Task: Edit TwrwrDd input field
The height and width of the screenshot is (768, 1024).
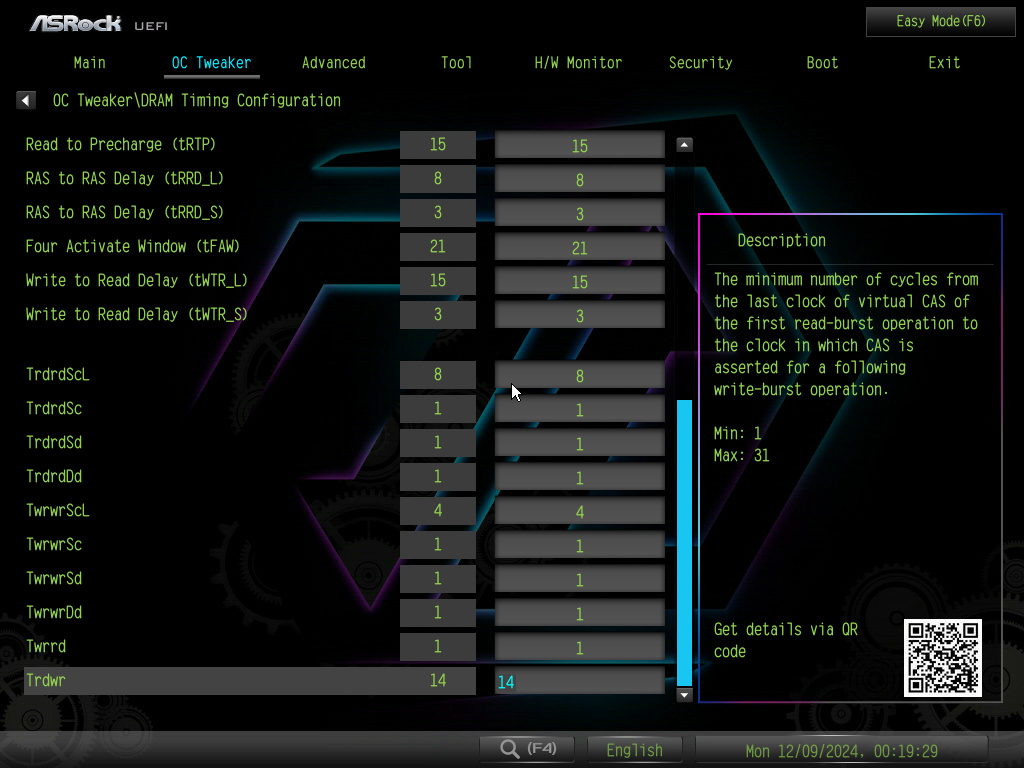Action: pos(579,613)
